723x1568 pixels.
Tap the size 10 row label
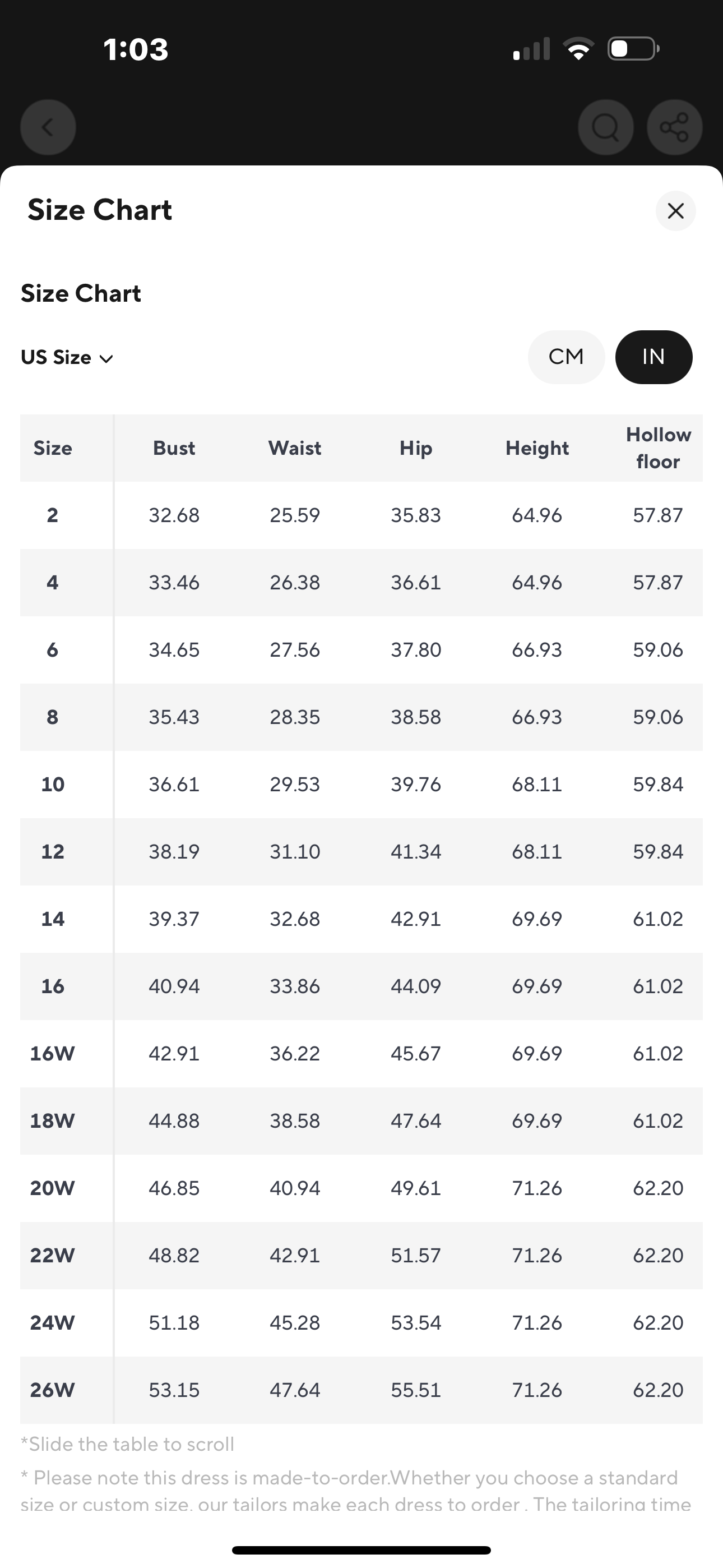(52, 784)
